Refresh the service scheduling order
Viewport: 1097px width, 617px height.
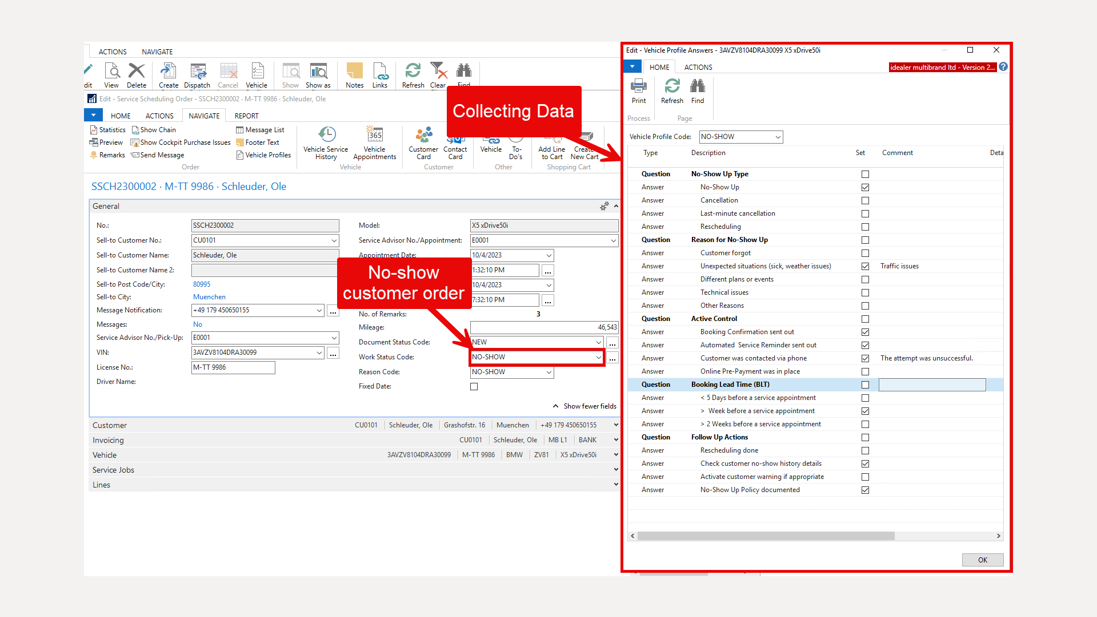[x=412, y=73]
